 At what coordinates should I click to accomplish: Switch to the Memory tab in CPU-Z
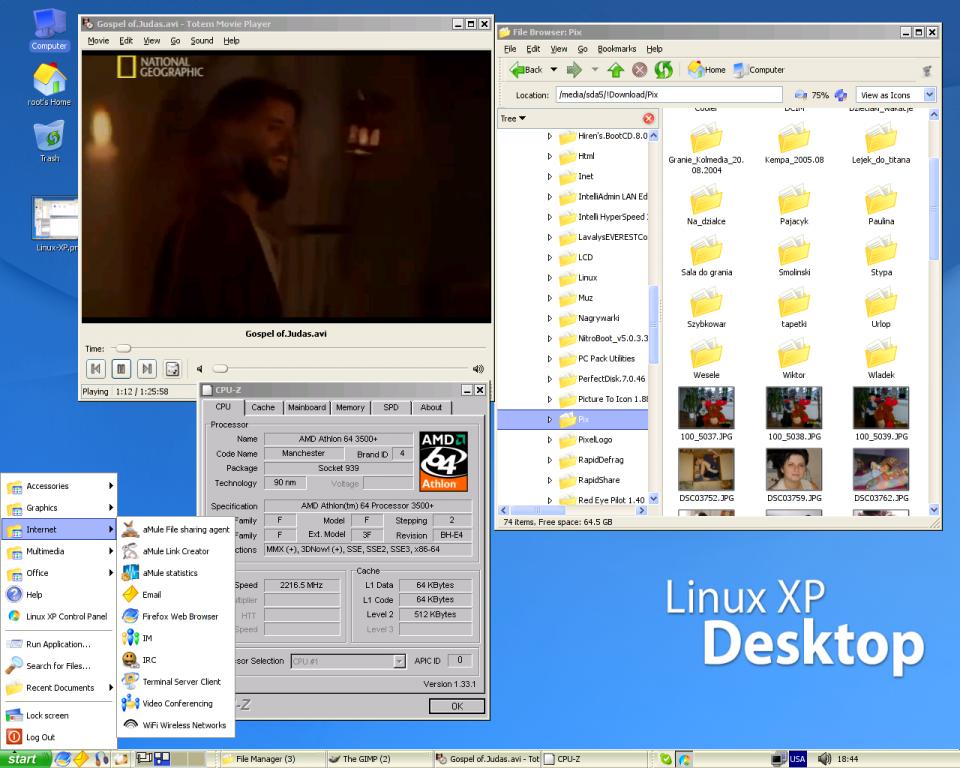[x=350, y=407]
